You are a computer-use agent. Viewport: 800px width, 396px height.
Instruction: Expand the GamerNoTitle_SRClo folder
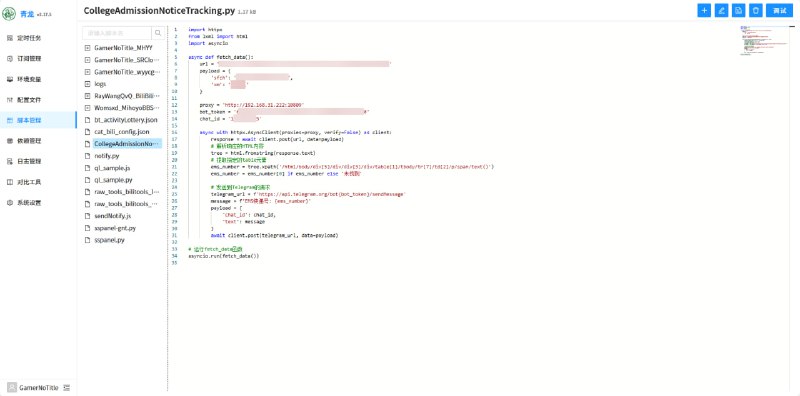[x=87, y=60]
